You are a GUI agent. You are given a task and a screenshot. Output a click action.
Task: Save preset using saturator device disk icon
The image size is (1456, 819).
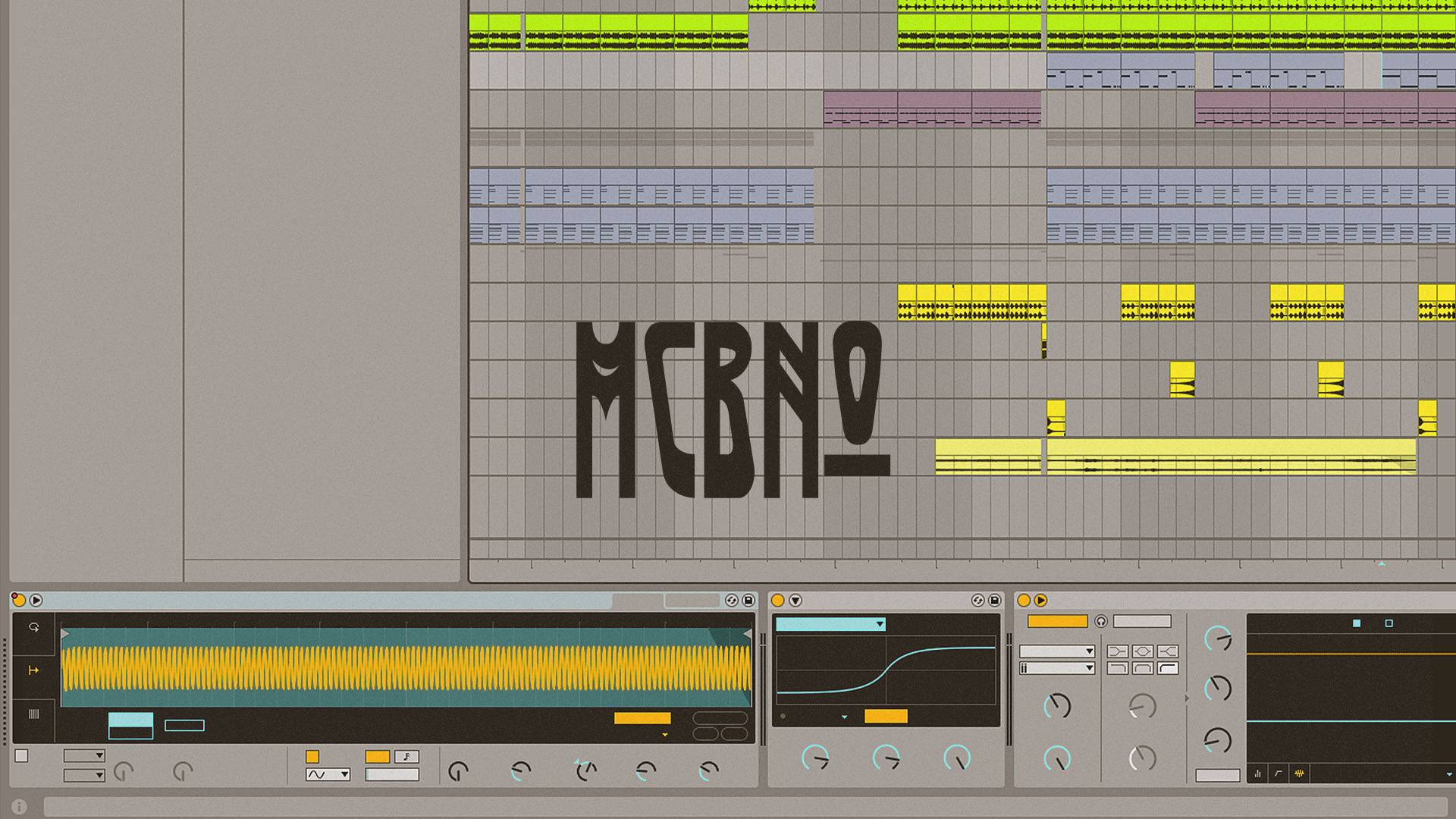pos(995,601)
